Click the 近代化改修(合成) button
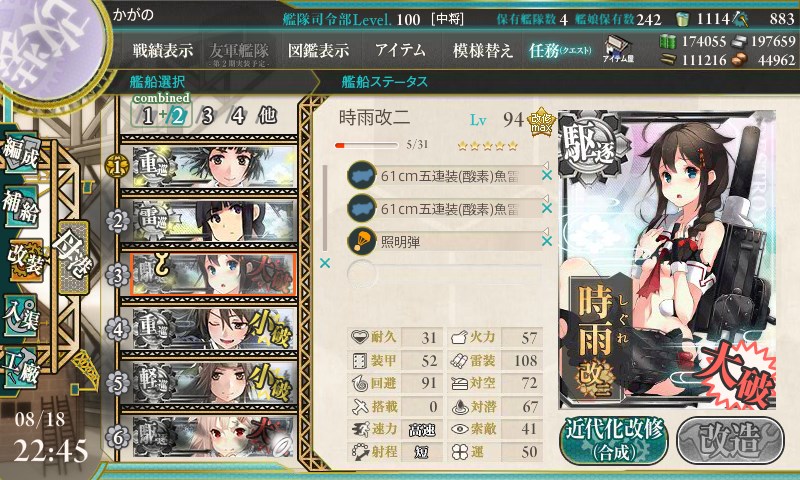Screen dimensions: 800x480 coord(615,440)
